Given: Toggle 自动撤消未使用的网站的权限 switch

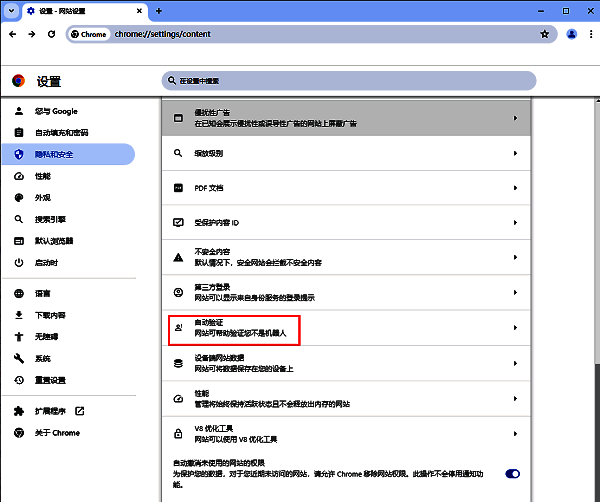Looking at the screenshot, I should coord(513,473).
